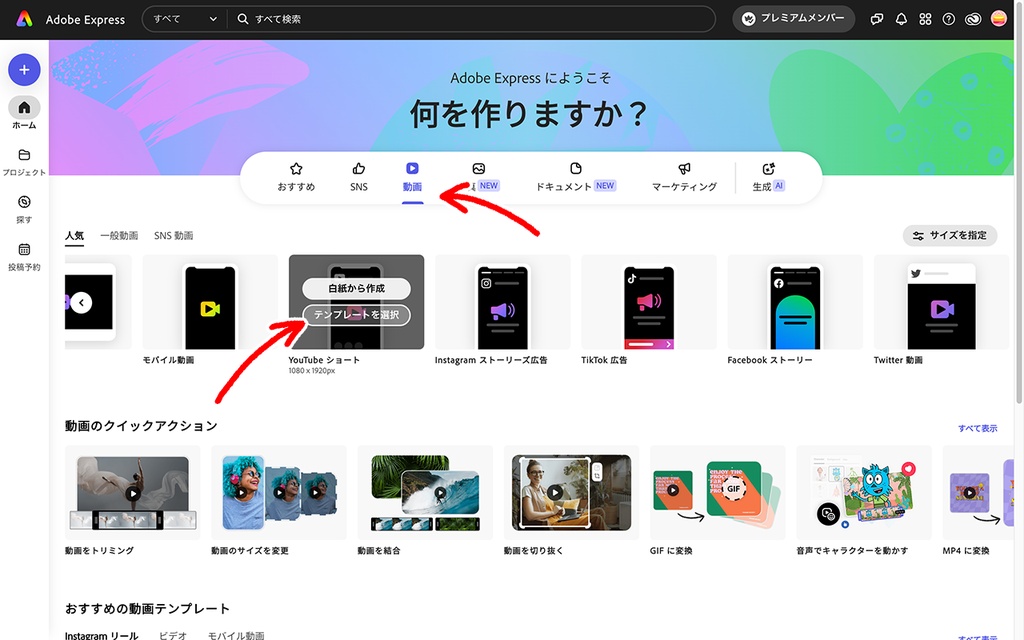1024x640 pixels.
Task: Select the SNS category tab
Action: 359,177
